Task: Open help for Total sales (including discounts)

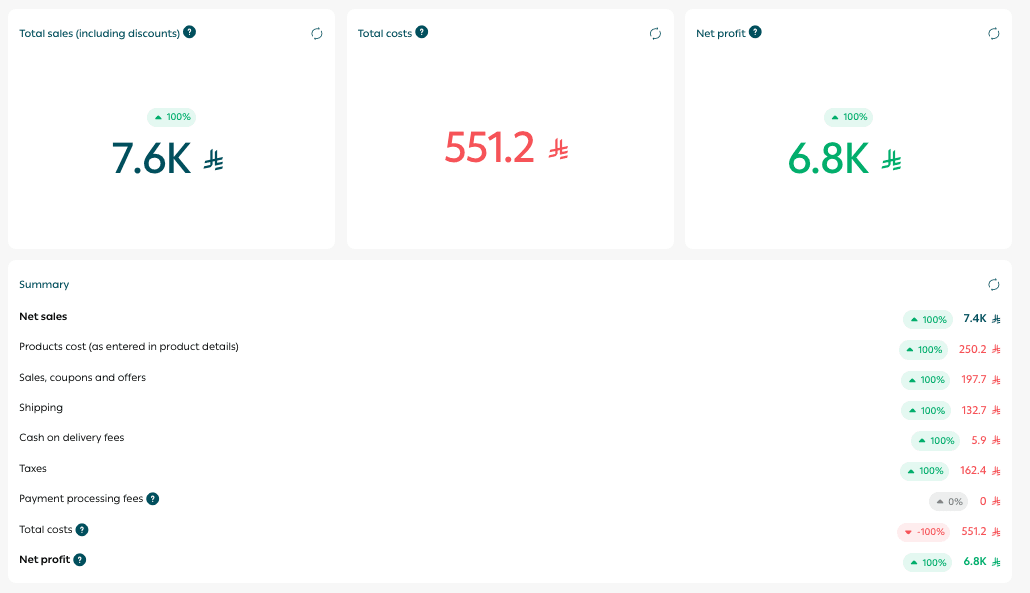Action: 190,32
